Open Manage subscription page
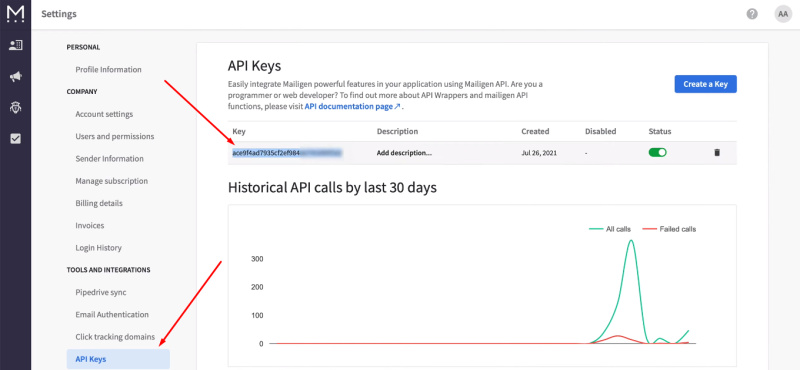Viewport: 800px width, 370px height. coord(111,181)
